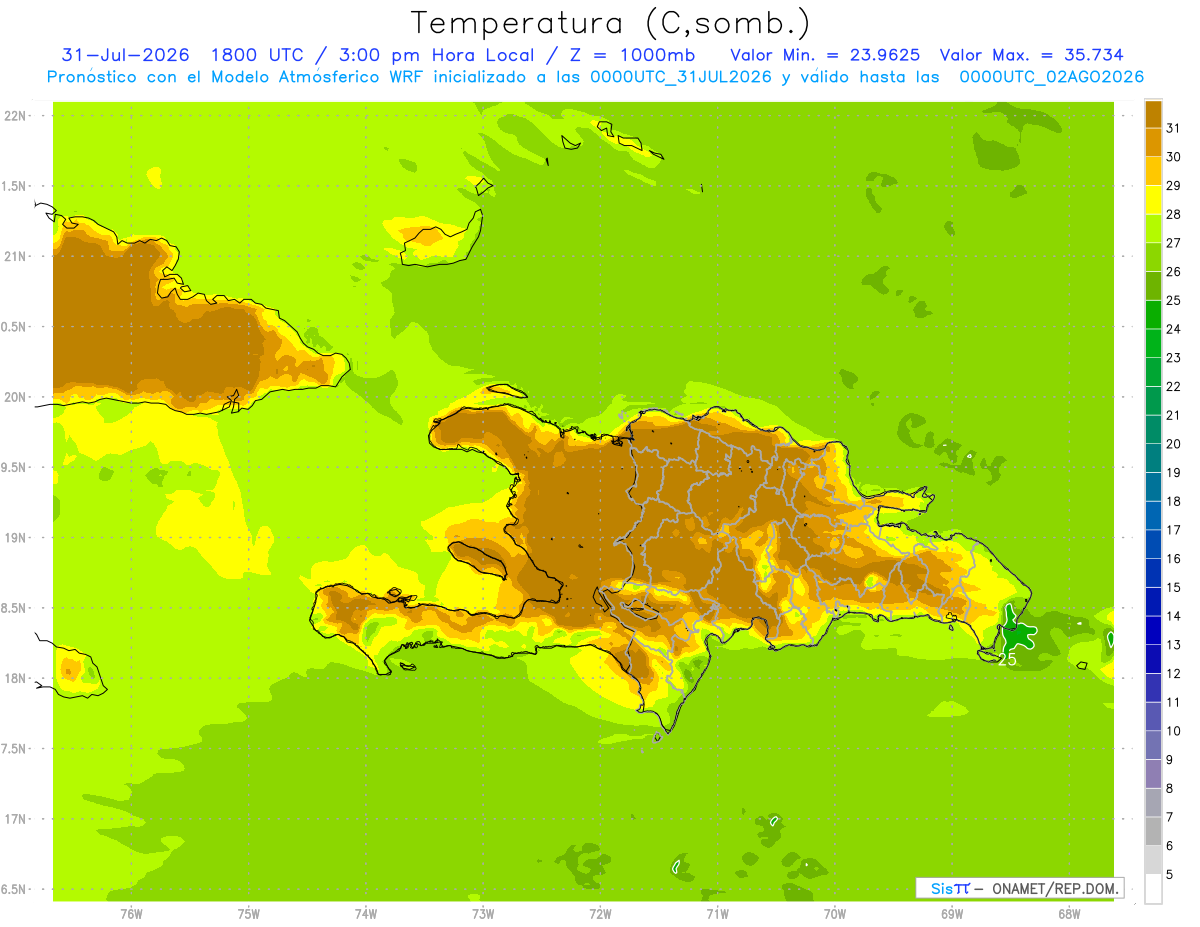
Task: Click the 'SisTT - ONAMET/REP.DOM.' credit label
Action: pyautogui.click(x=1019, y=888)
